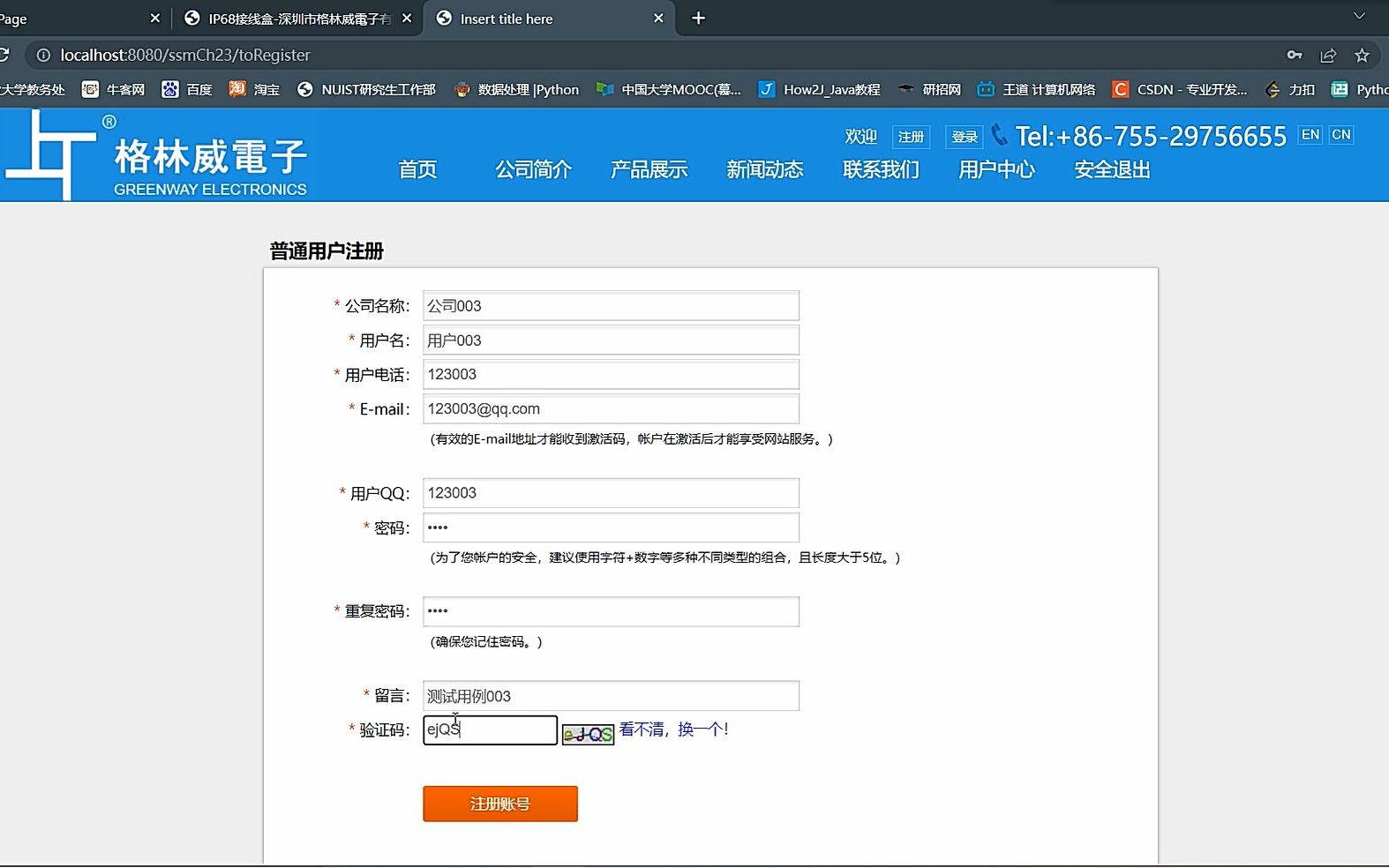The image size is (1389, 868).
Task: View site information icon in address bar
Action: click(42, 55)
